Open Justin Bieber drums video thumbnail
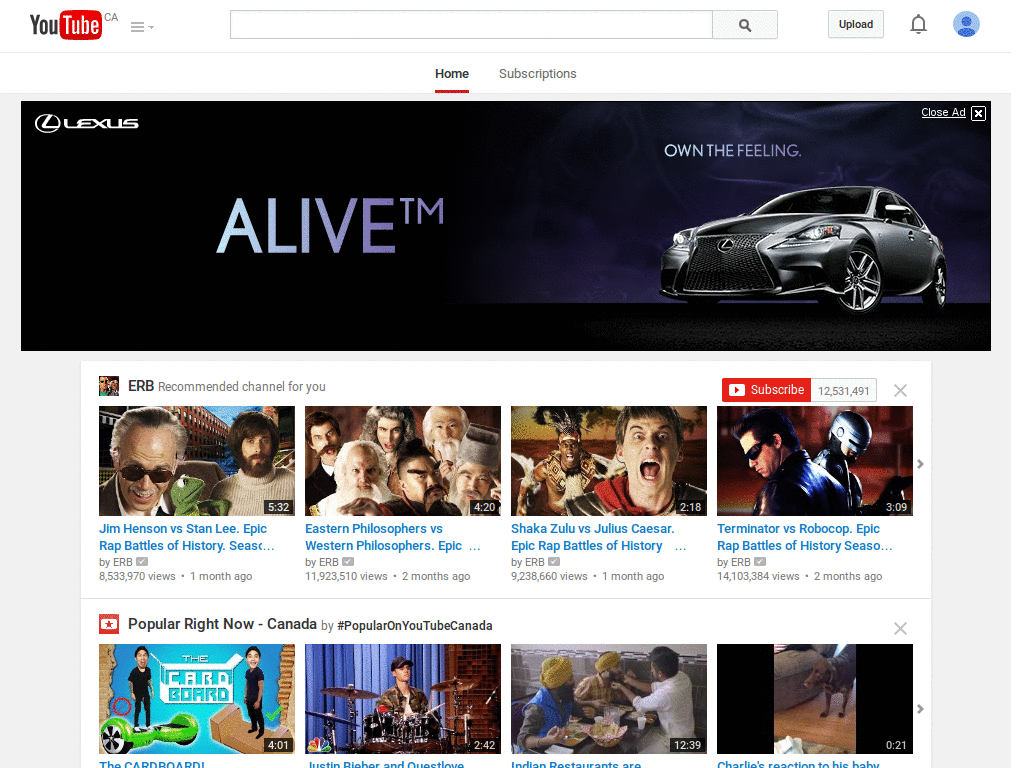 403,699
